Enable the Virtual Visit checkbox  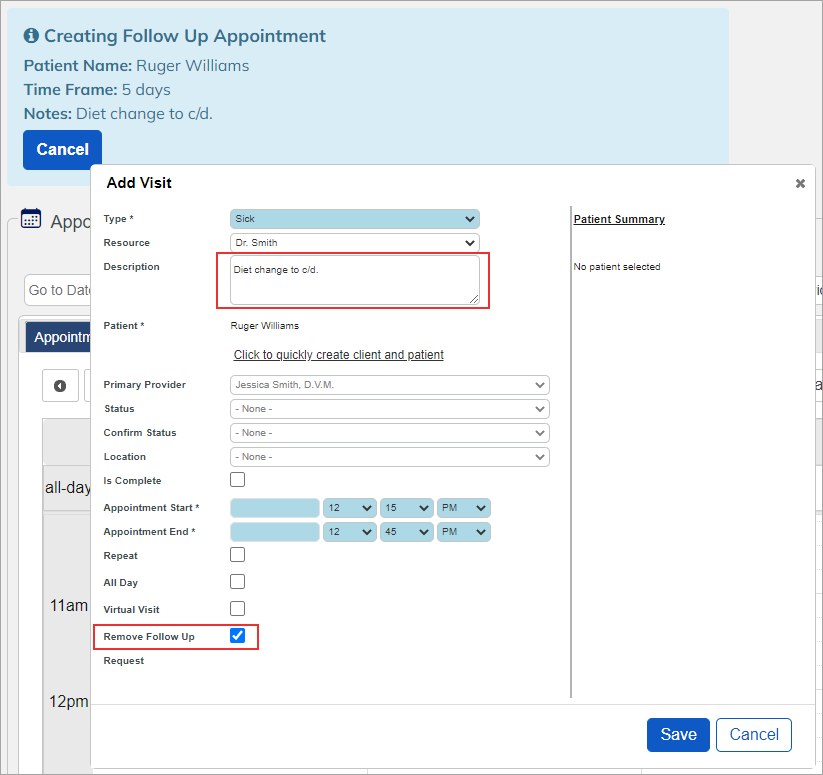click(237, 609)
